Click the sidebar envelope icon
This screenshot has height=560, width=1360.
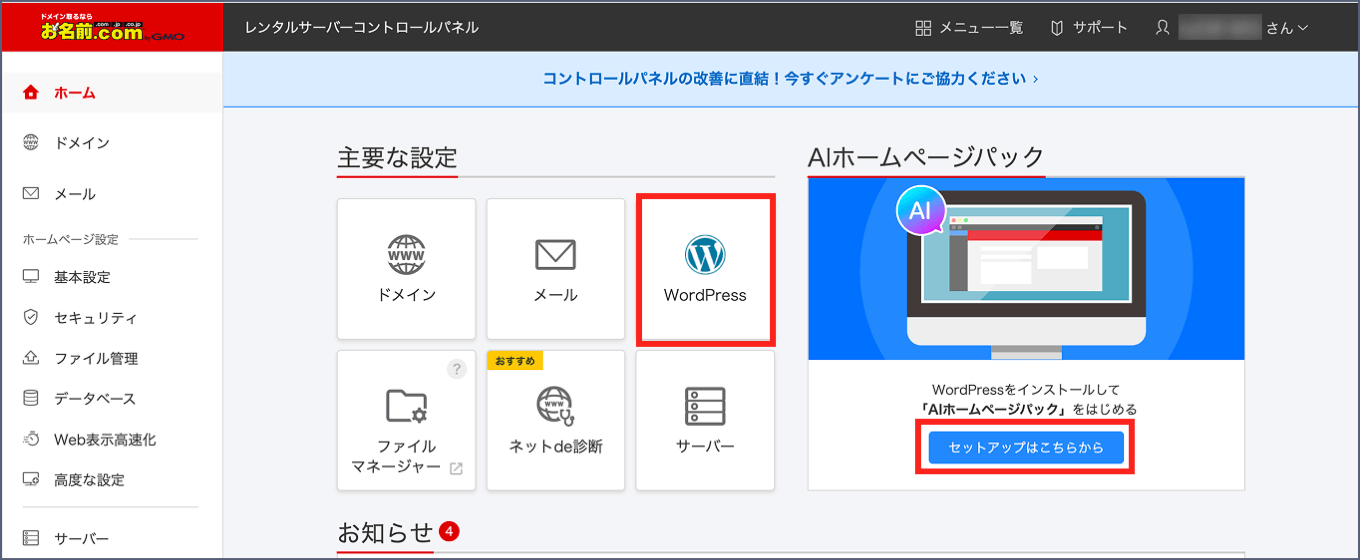[30, 193]
